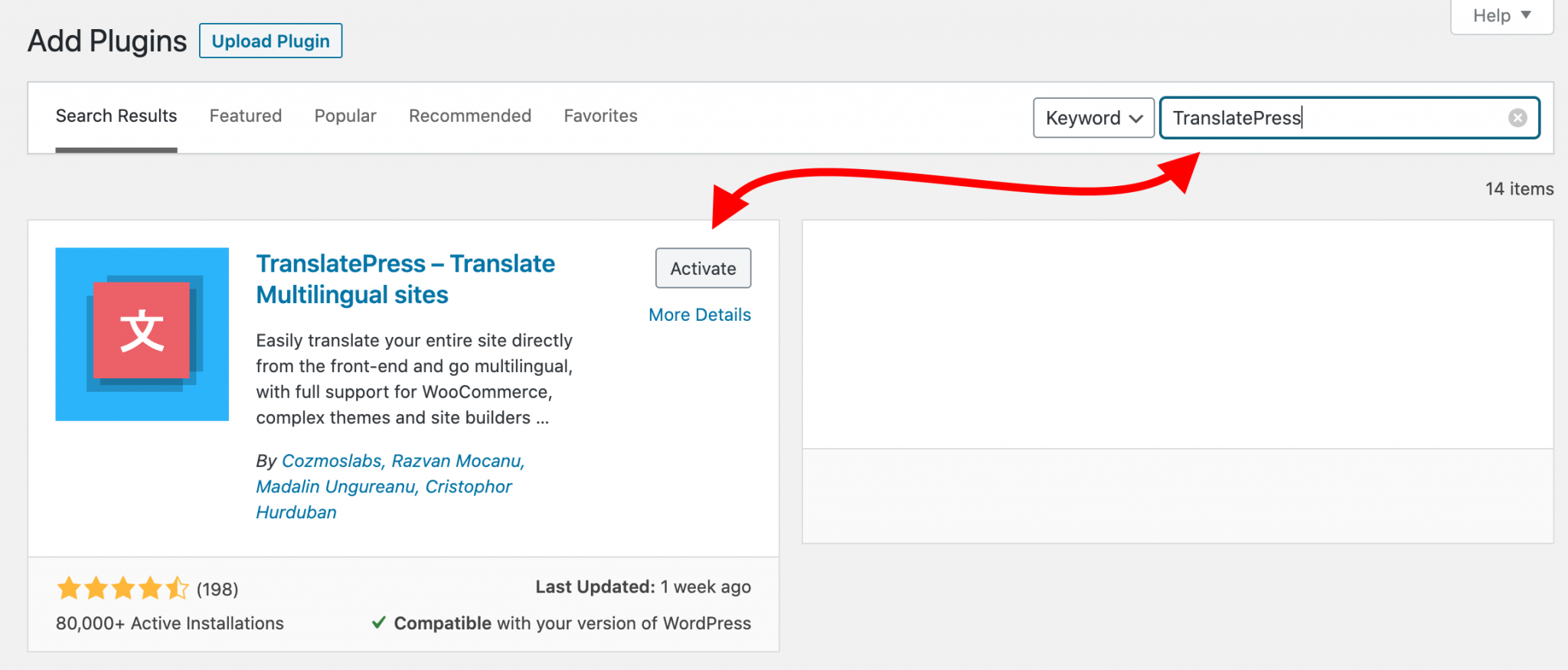Clear the search field with X icon
Screen dimensions: 1568x670
click(1517, 118)
